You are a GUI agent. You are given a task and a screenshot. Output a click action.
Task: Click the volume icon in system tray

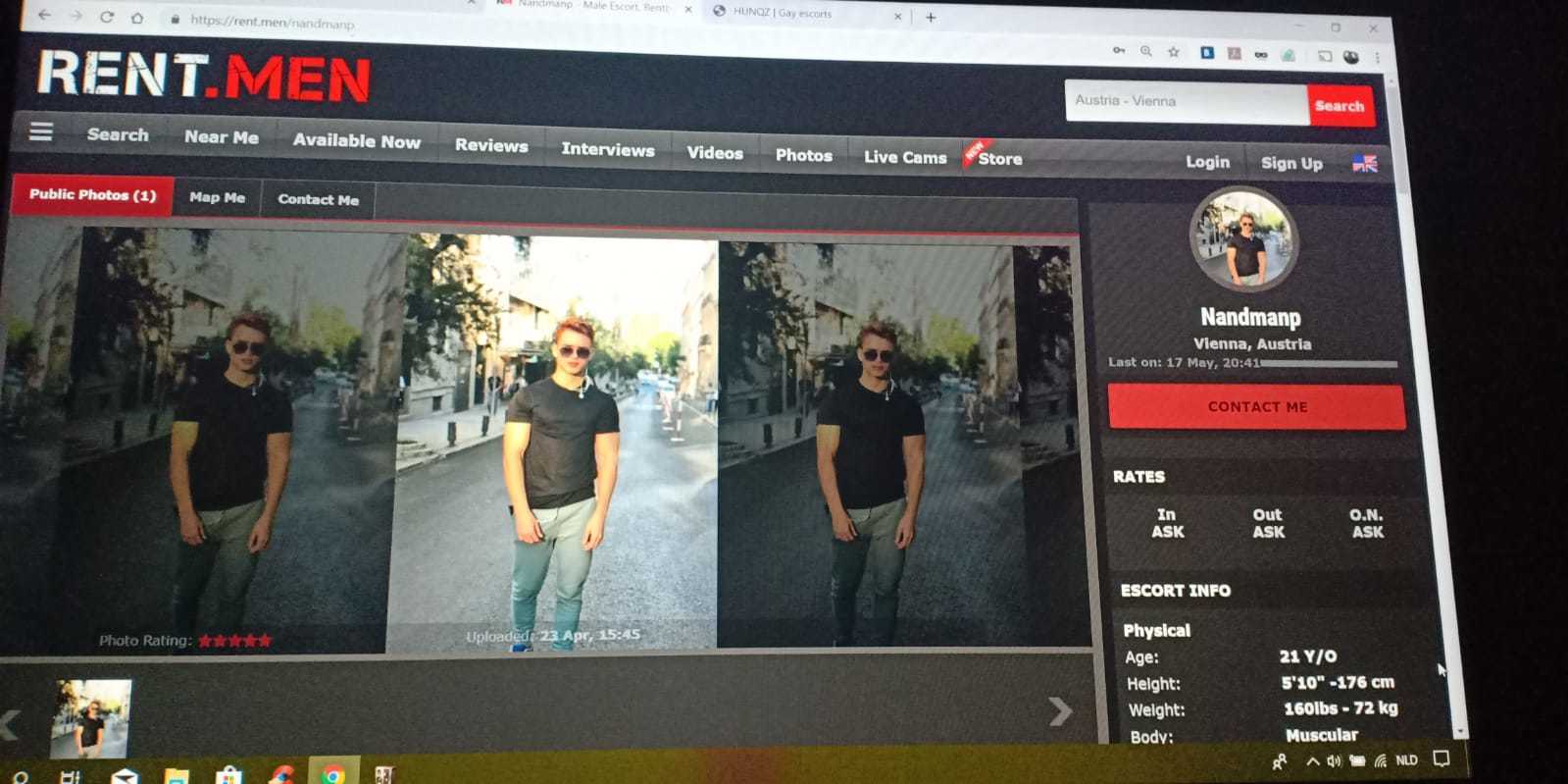pyautogui.click(x=1334, y=760)
